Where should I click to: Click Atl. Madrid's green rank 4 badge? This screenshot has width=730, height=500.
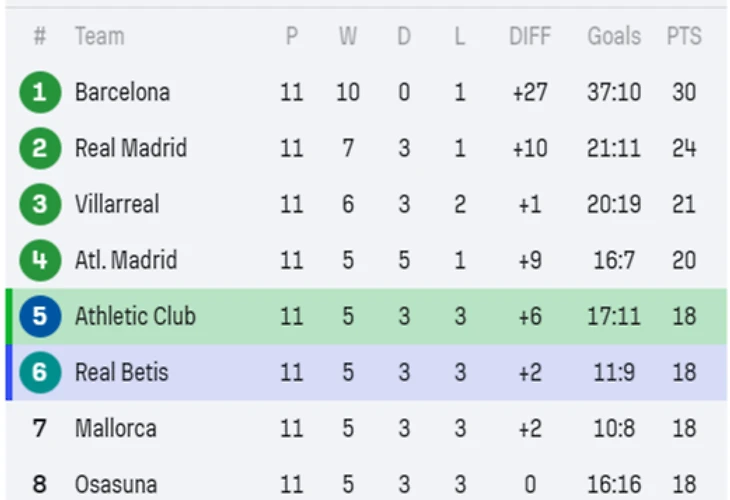(x=40, y=260)
